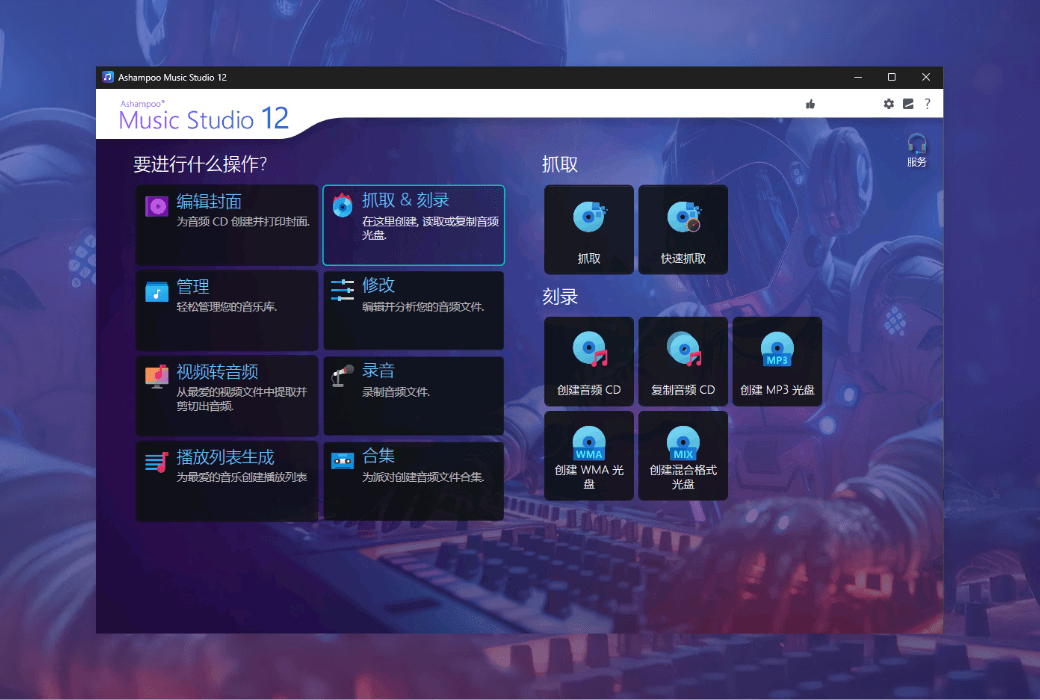Maximize the Ashampoo Music Studio window
Viewport: 1040px width, 700px height.
[x=891, y=77]
